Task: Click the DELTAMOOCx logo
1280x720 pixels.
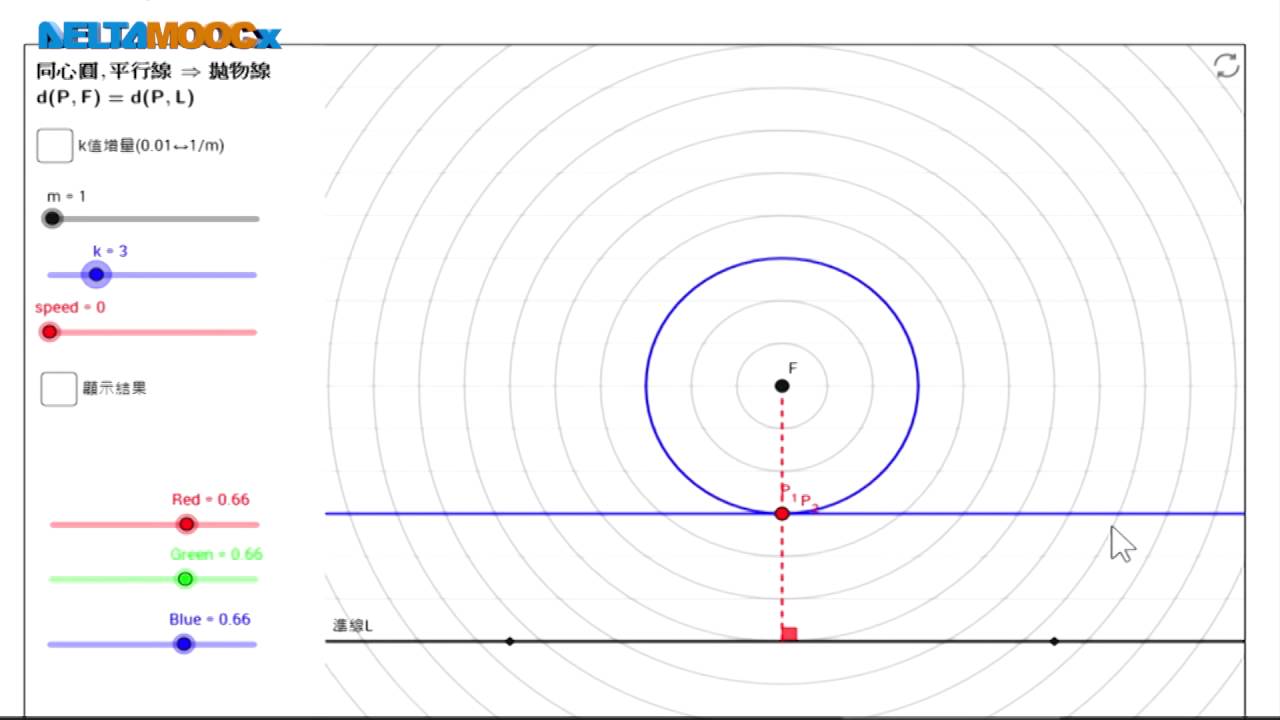Action: [x=160, y=36]
